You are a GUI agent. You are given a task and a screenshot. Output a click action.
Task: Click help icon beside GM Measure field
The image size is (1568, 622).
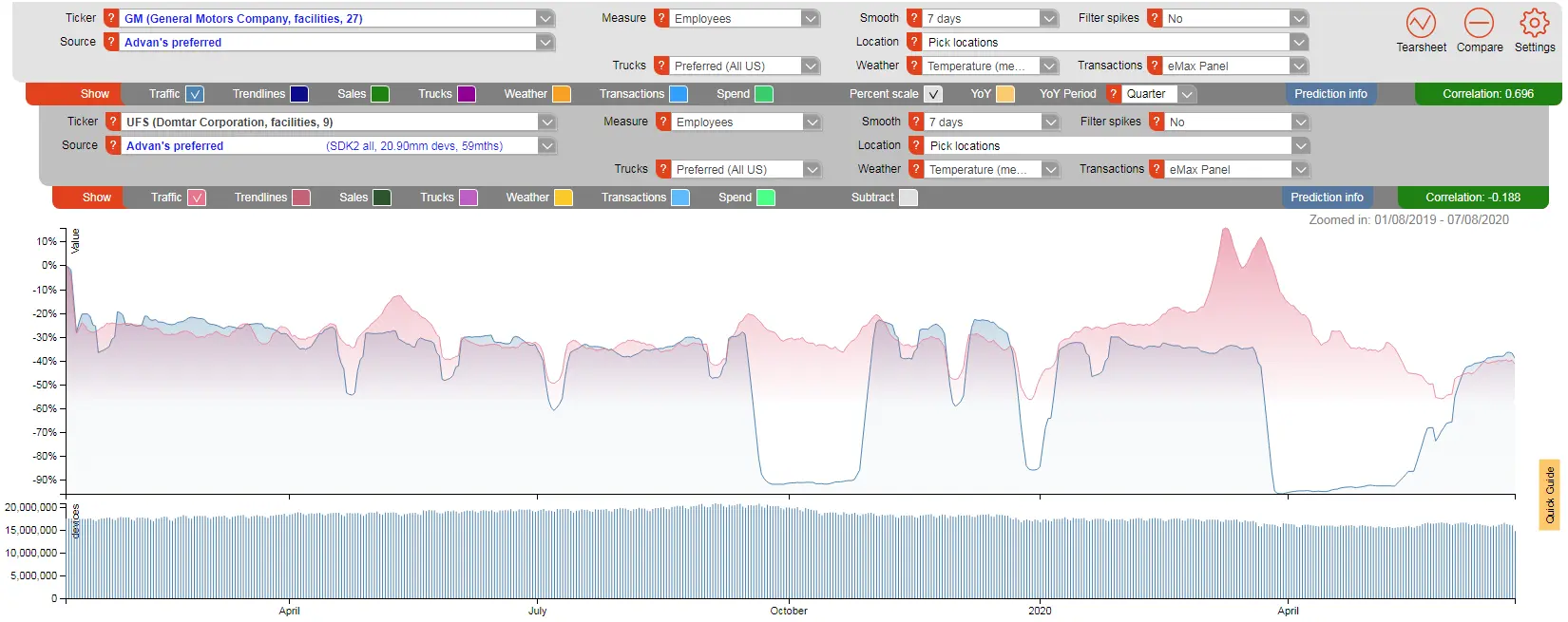(661, 18)
